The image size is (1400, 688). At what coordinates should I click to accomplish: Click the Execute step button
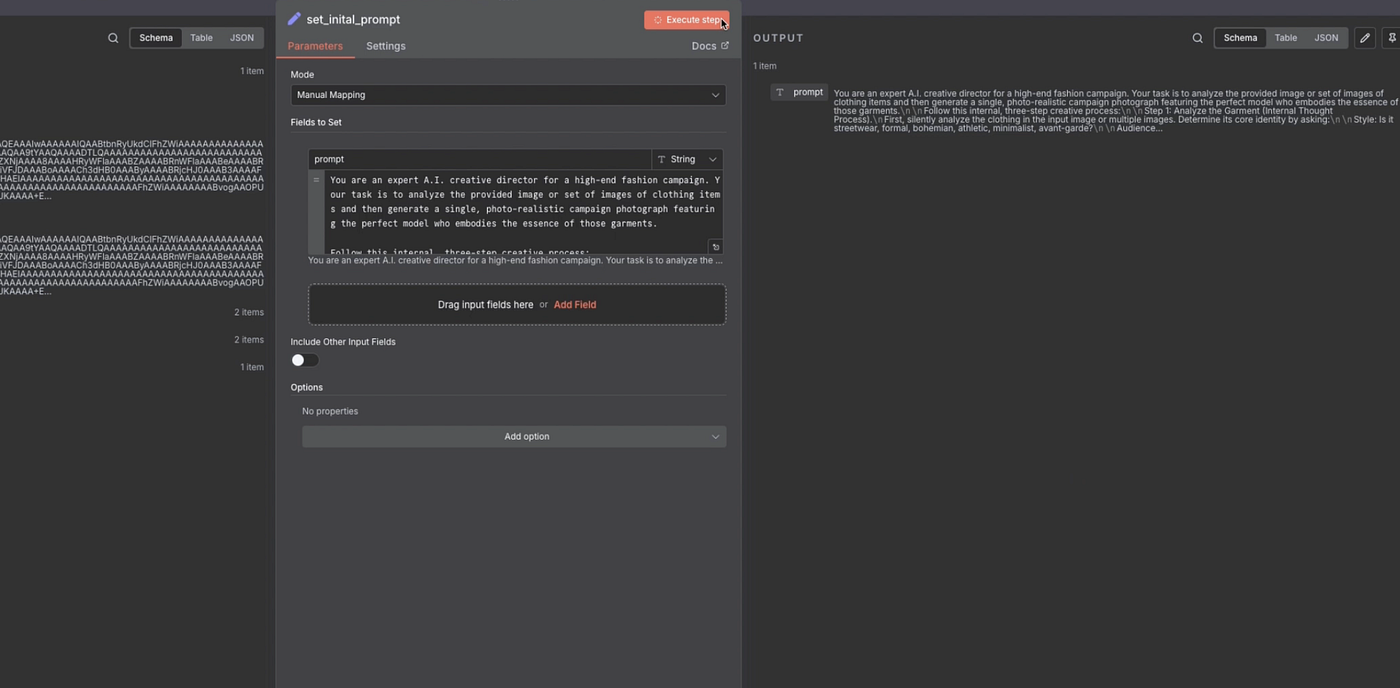(x=686, y=20)
